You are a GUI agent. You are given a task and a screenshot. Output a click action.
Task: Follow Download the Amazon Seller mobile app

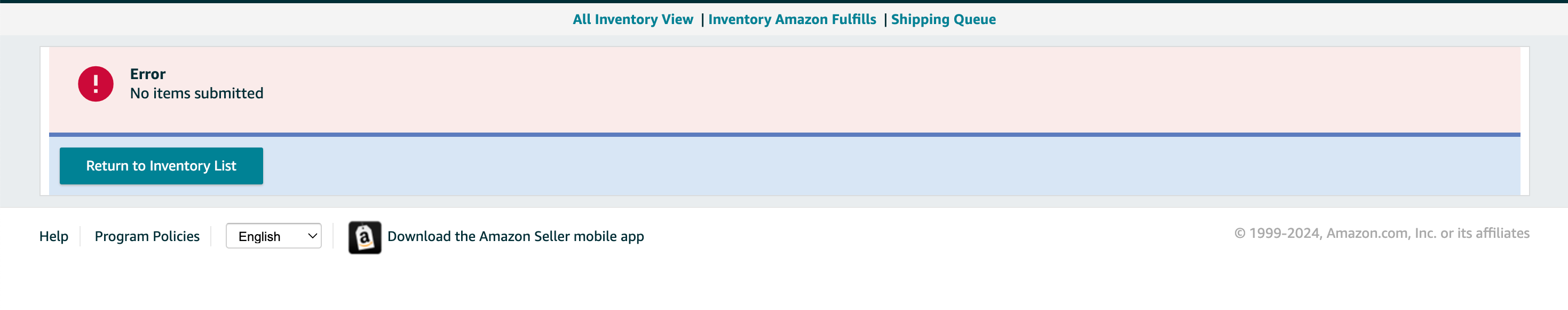(516, 236)
